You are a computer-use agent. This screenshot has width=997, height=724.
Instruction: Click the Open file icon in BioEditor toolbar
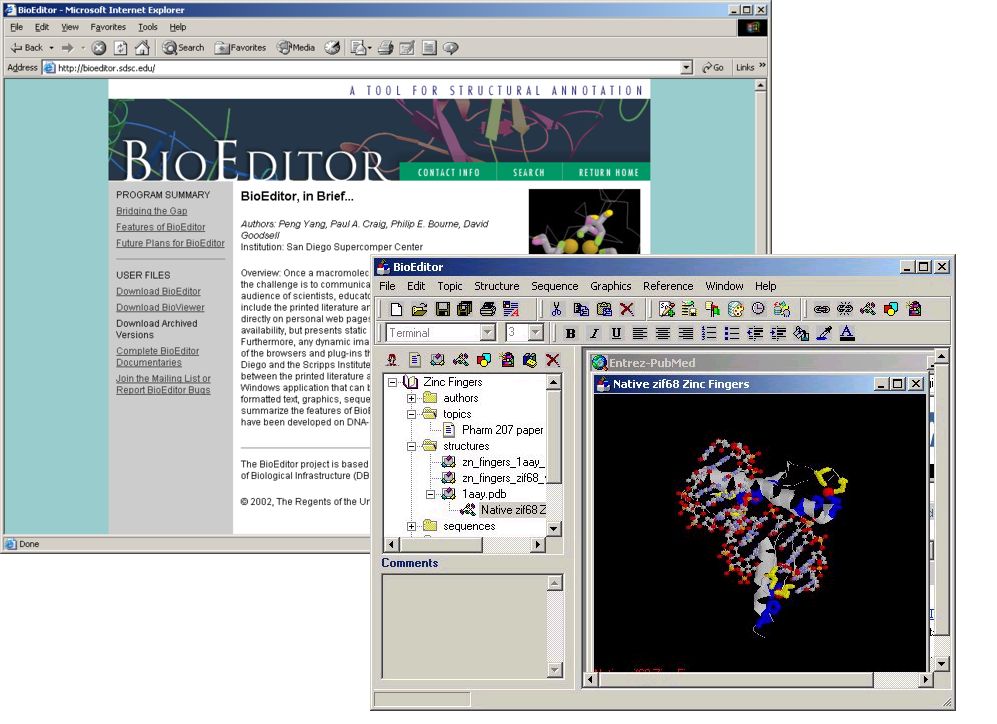pos(419,309)
